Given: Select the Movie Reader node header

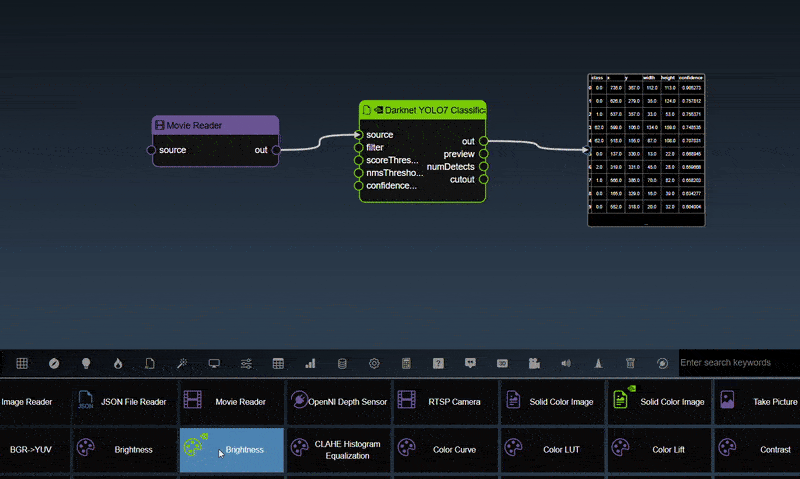Looking at the screenshot, I should point(215,126).
